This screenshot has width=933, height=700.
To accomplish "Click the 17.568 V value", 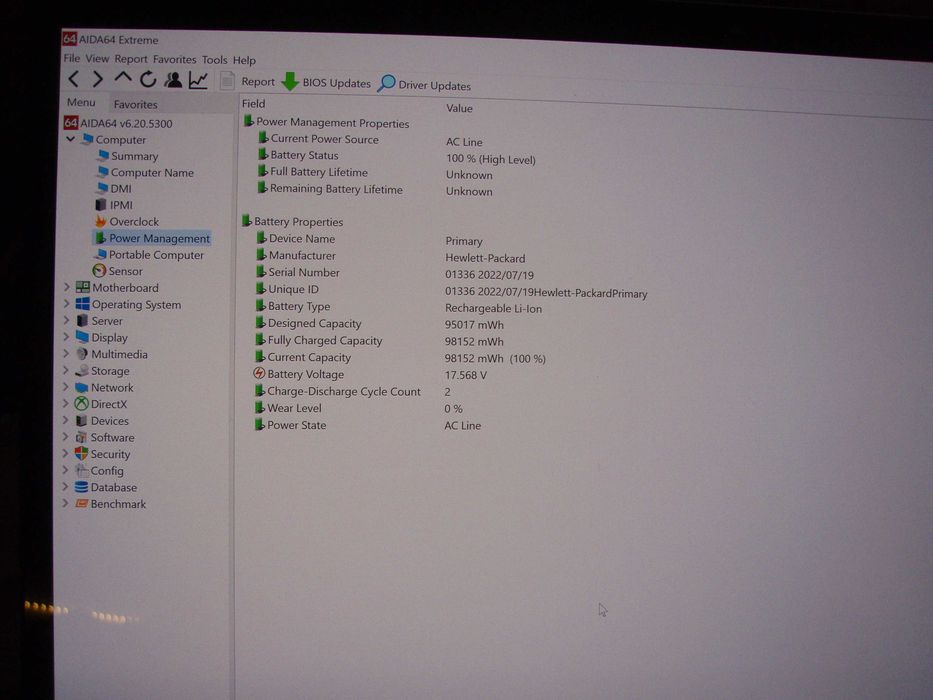I will point(466,376).
